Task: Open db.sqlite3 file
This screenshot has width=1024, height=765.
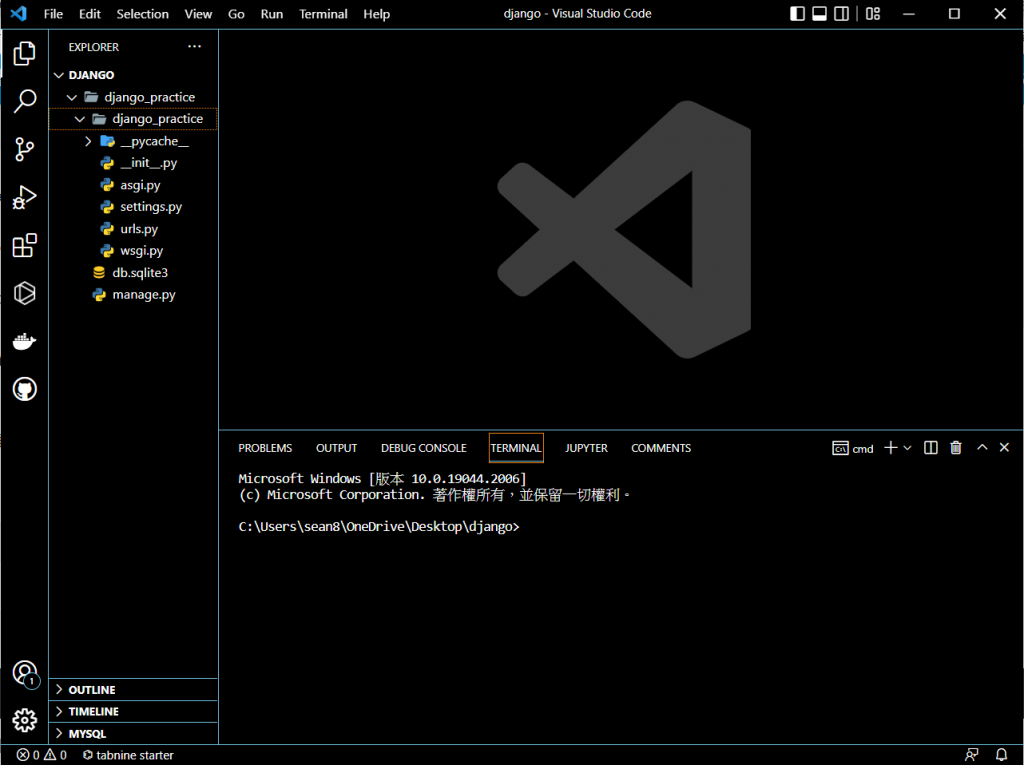Action: pyautogui.click(x=133, y=272)
